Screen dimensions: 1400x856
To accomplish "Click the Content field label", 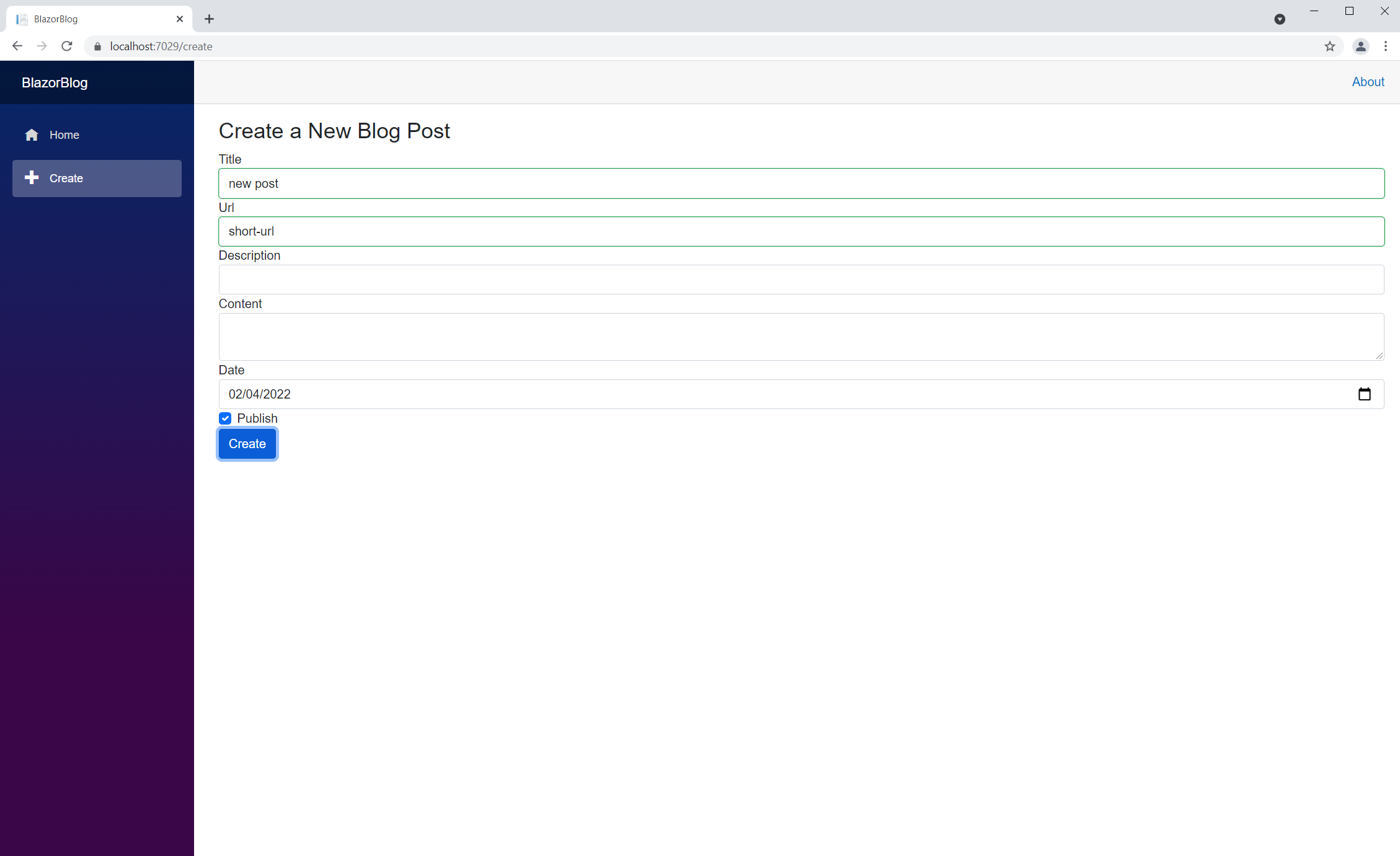I will (x=240, y=304).
